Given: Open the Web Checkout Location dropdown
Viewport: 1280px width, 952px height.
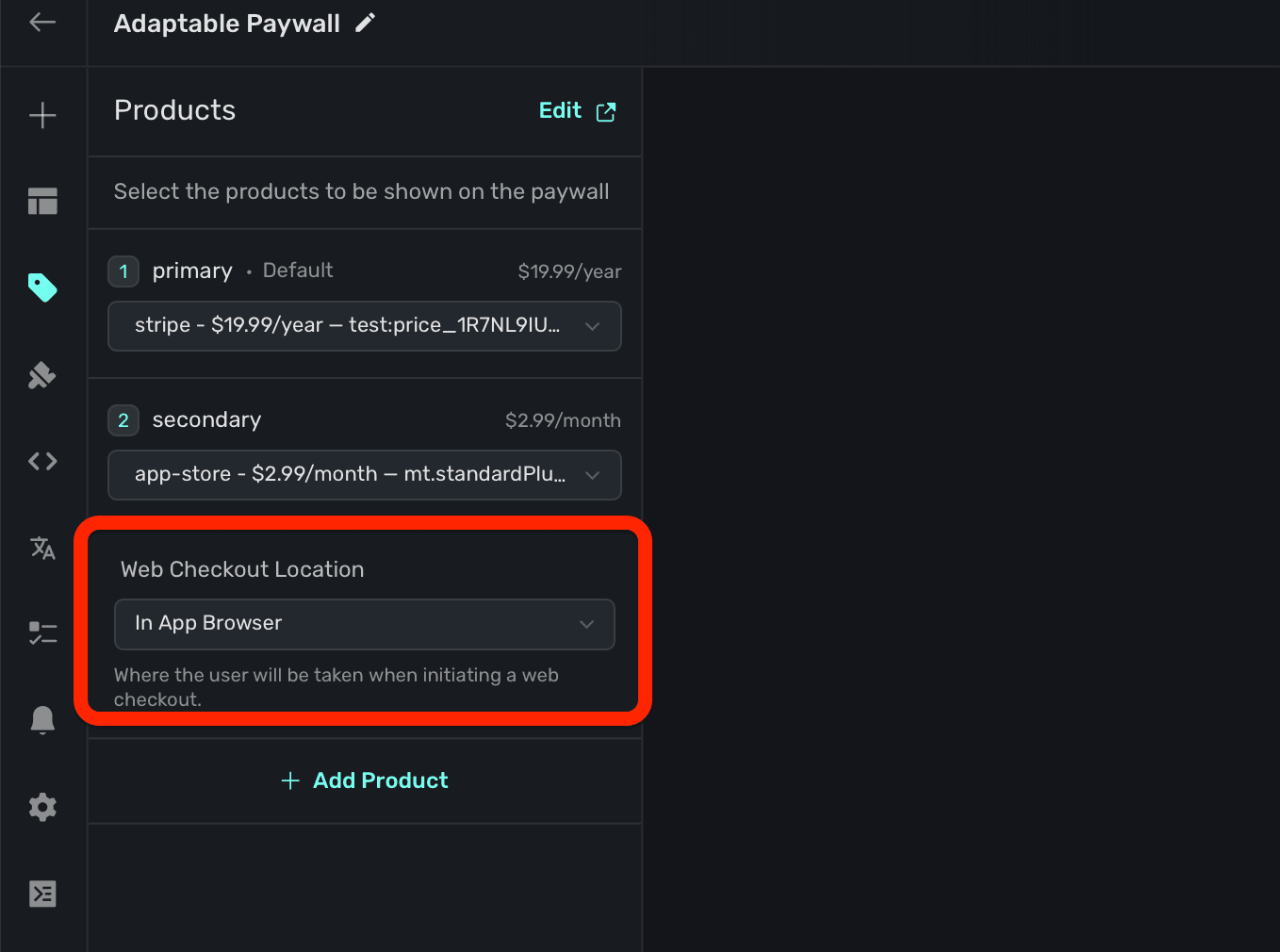Looking at the screenshot, I should pos(365,624).
